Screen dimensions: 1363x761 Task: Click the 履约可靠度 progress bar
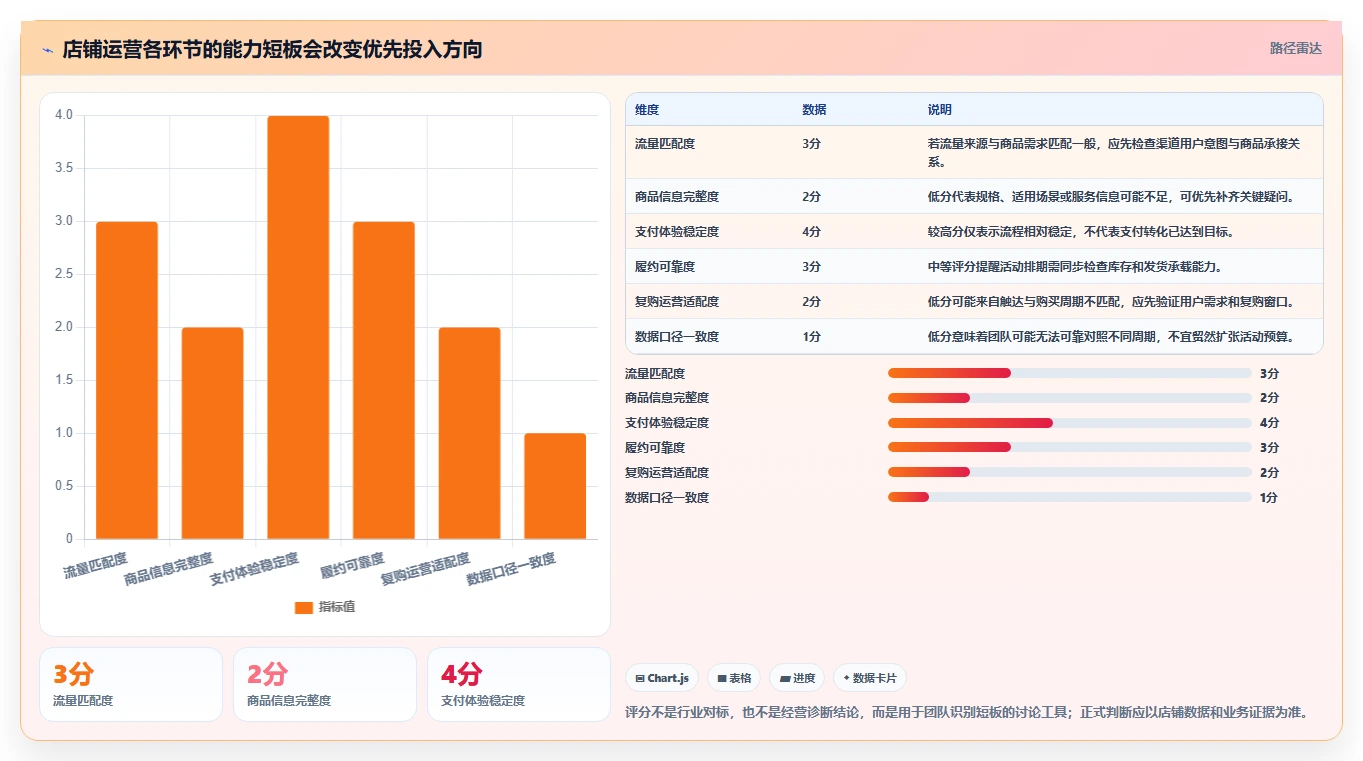[1070, 447]
